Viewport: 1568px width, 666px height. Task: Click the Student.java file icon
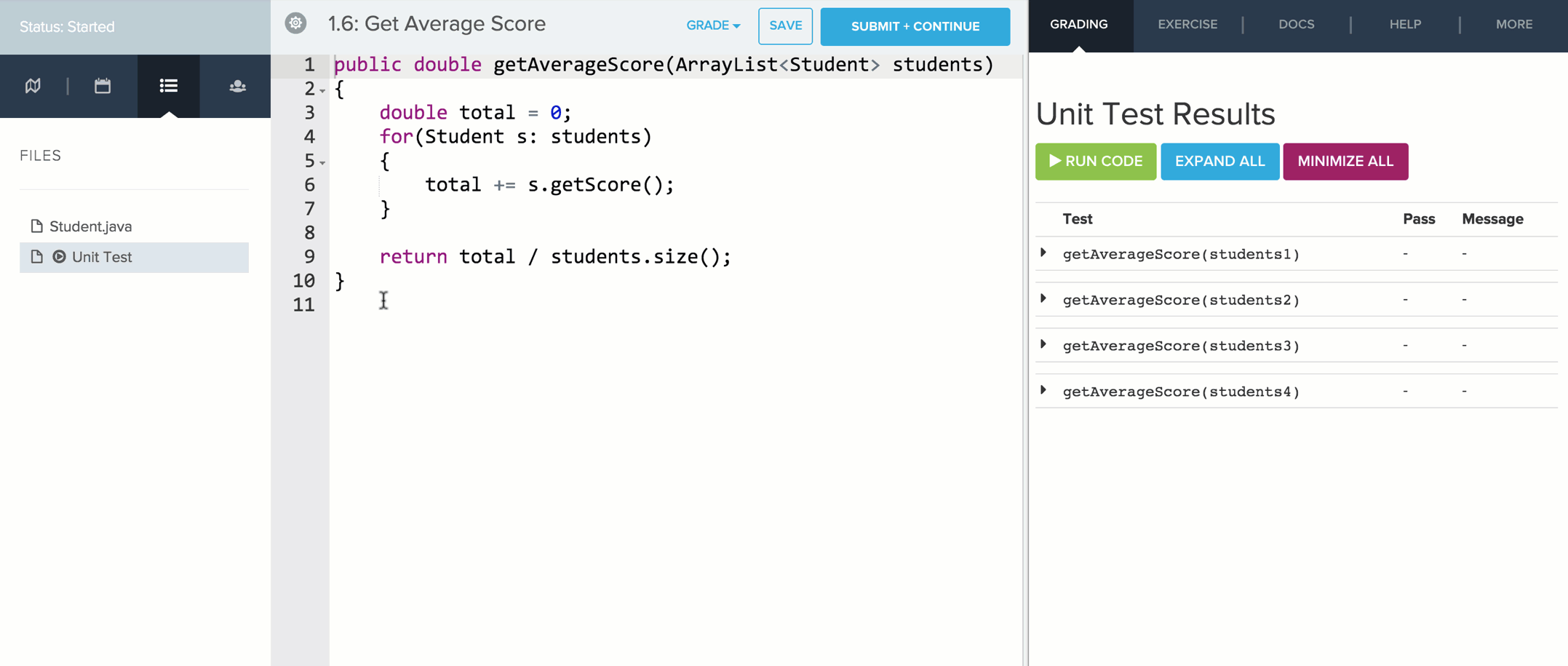click(x=36, y=226)
